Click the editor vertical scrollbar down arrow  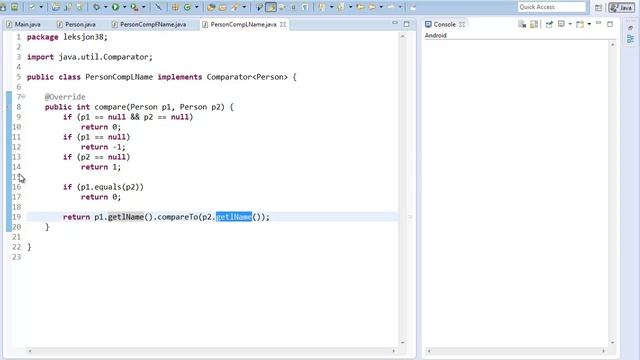(402, 342)
